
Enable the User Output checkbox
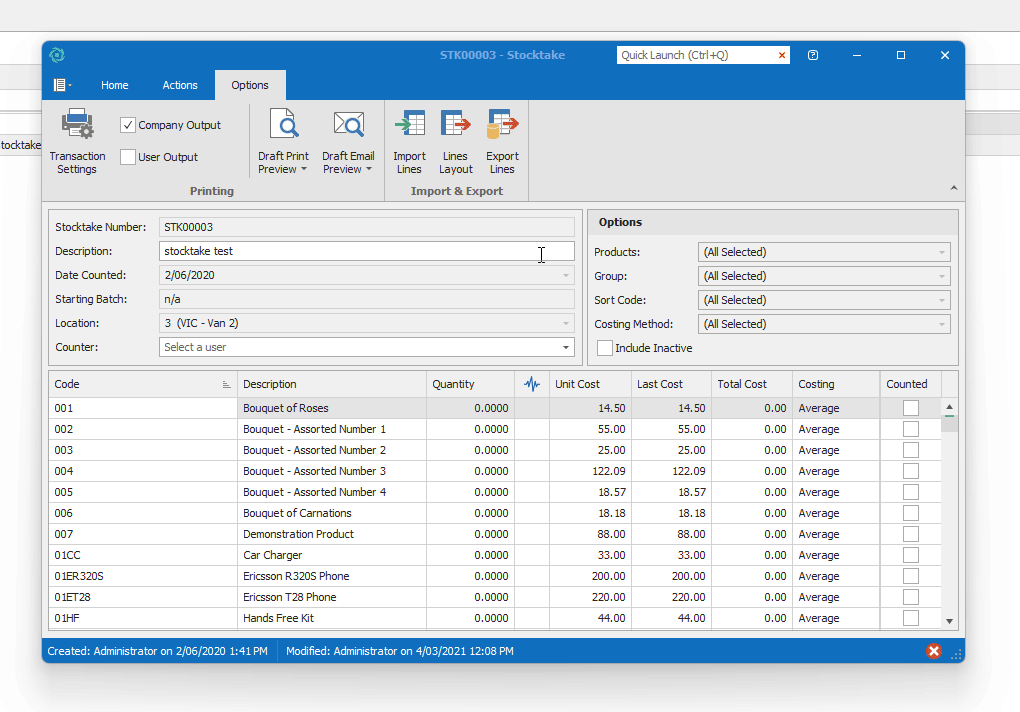[128, 157]
